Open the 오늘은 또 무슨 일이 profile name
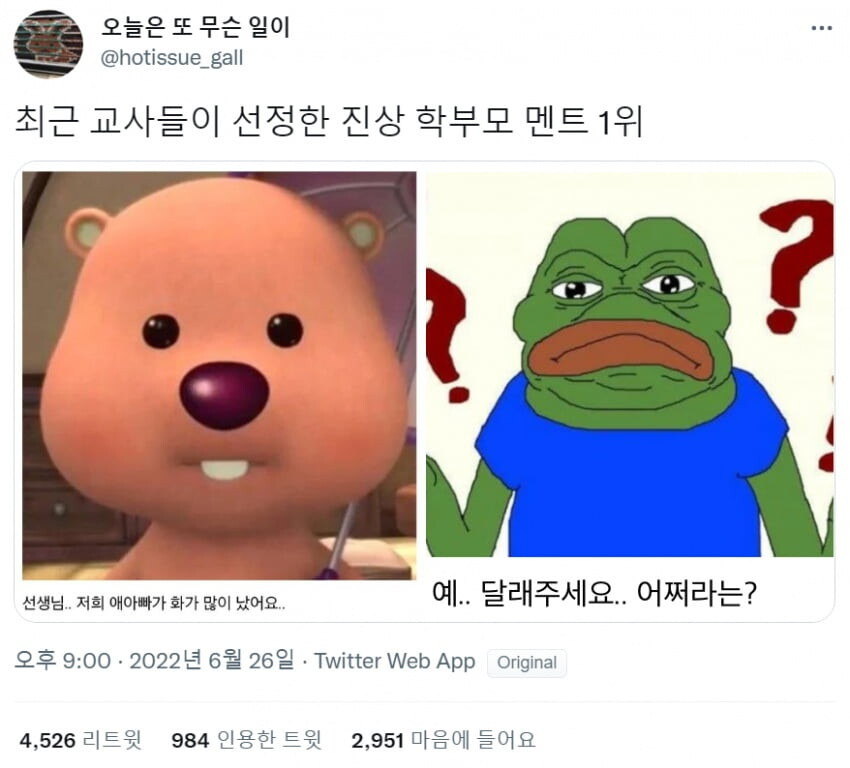Screen dimensions: 850x768 (x=196, y=27)
